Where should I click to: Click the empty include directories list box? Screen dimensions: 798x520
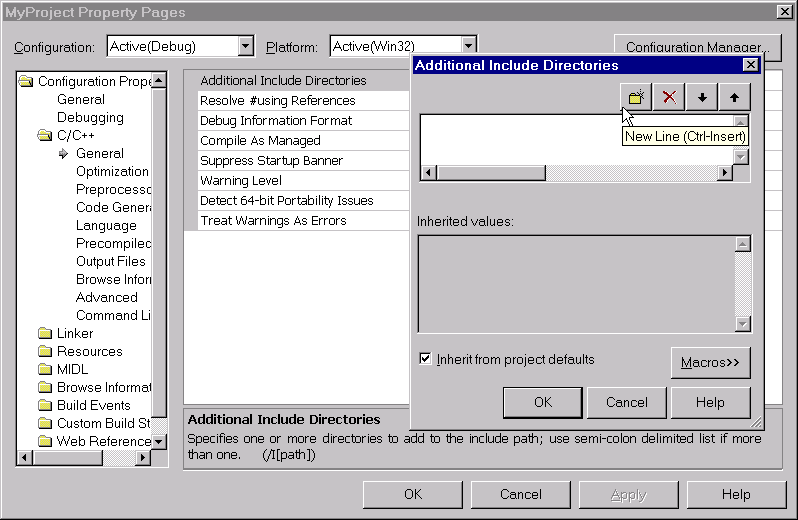575,138
